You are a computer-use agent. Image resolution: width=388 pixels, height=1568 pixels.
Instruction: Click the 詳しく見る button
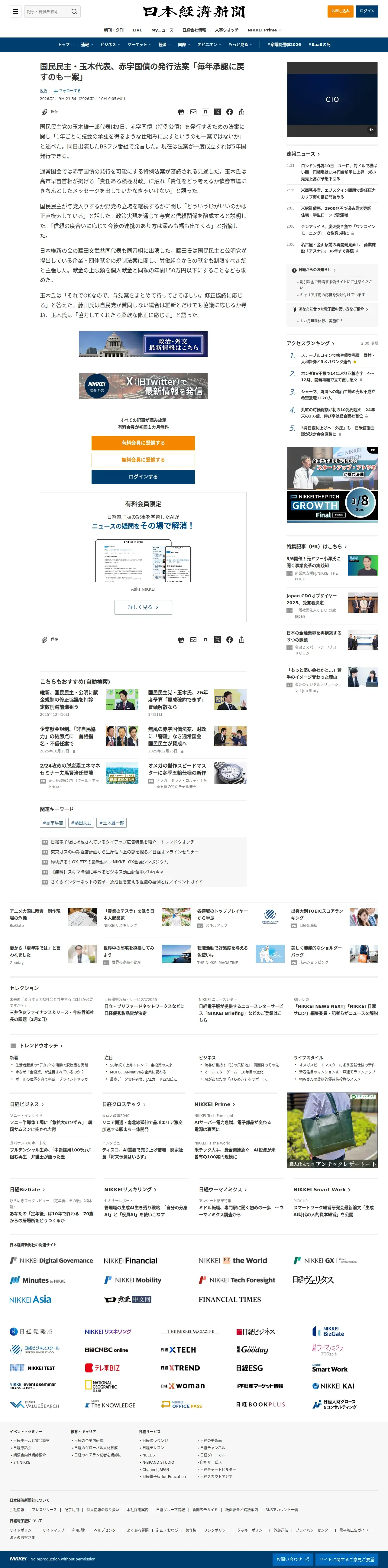pyautogui.click(x=143, y=607)
